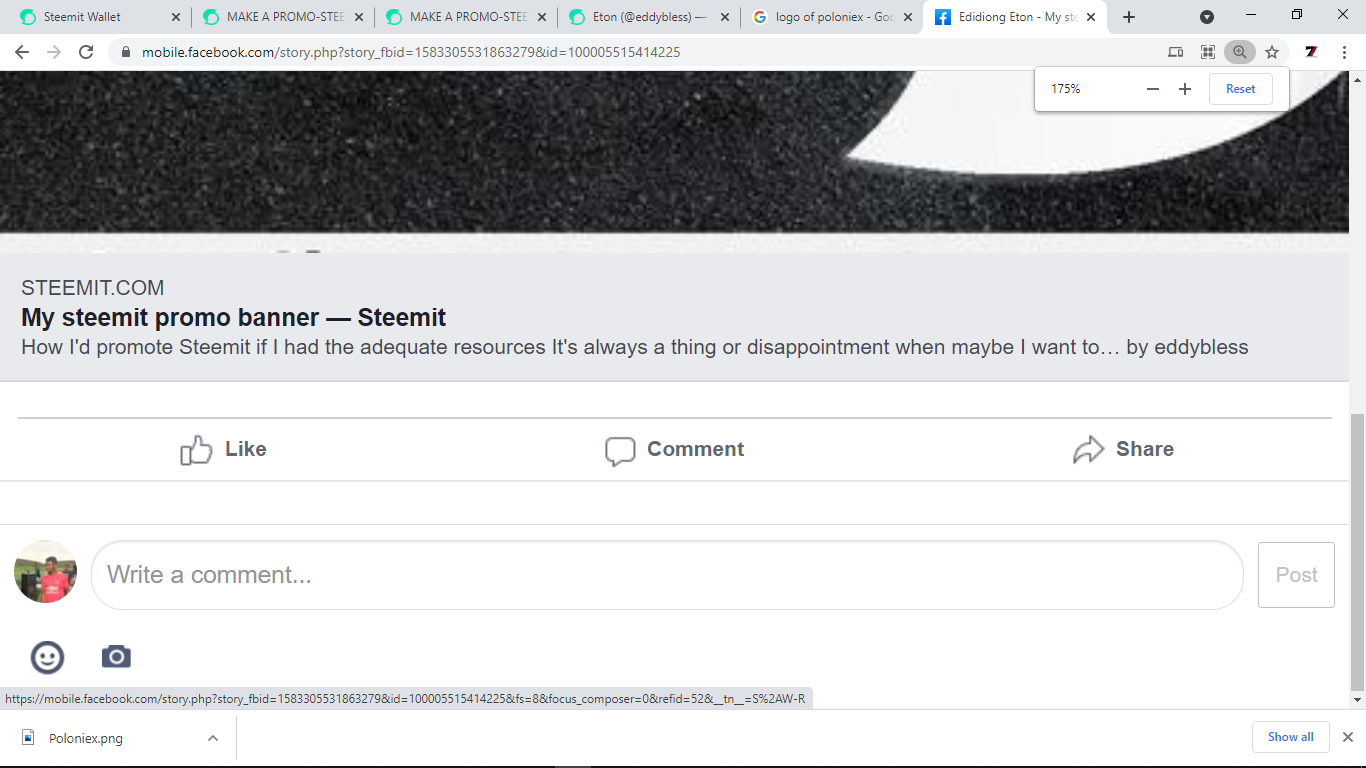Click the QR code icon in address bar
Image resolution: width=1366 pixels, height=768 pixels.
click(x=1208, y=52)
